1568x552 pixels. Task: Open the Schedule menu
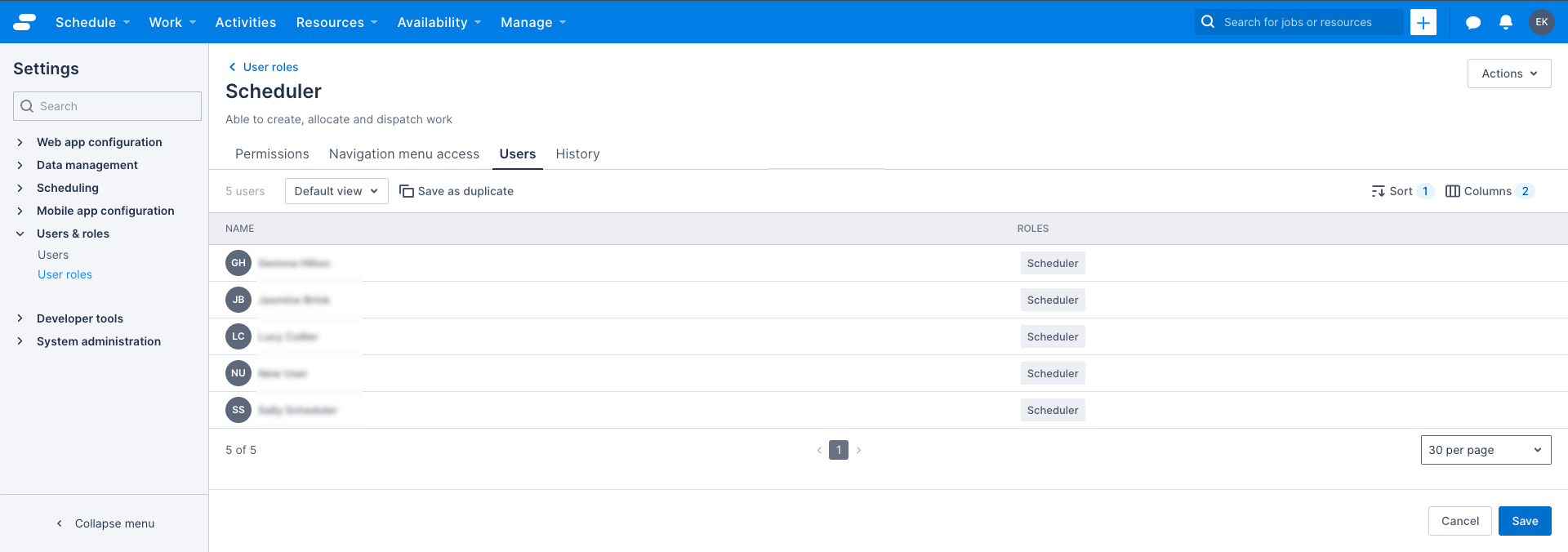pos(92,22)
